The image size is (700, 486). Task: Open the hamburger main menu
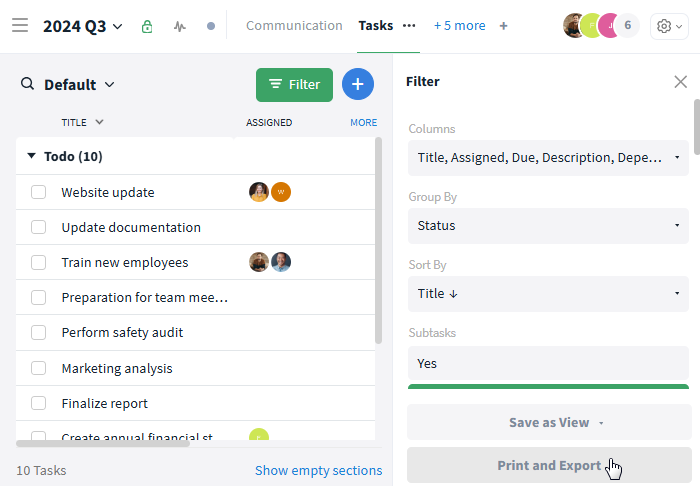(x=20, y=26)
